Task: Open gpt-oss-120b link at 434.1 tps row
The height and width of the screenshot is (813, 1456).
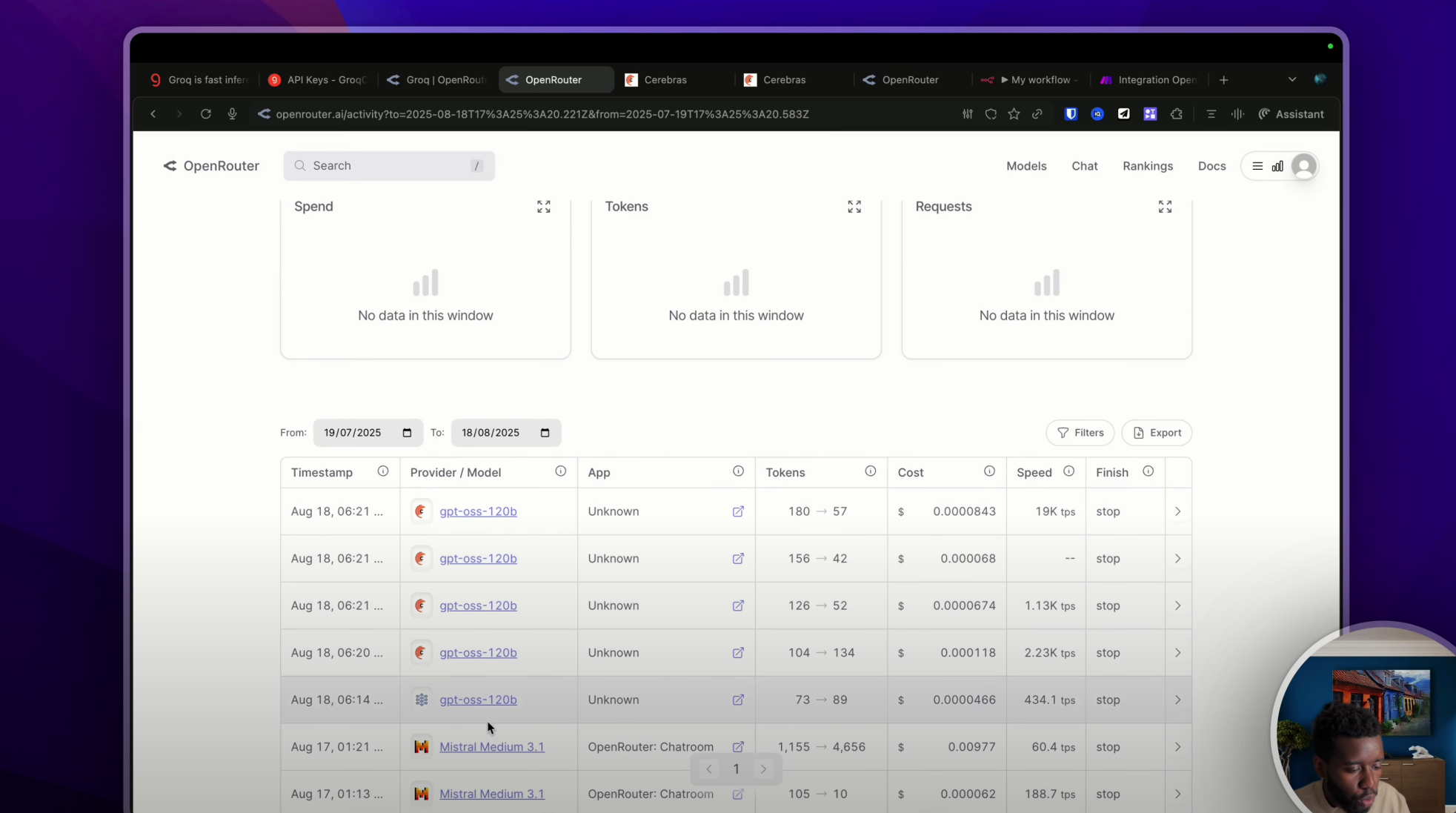Action: [478, 700]
